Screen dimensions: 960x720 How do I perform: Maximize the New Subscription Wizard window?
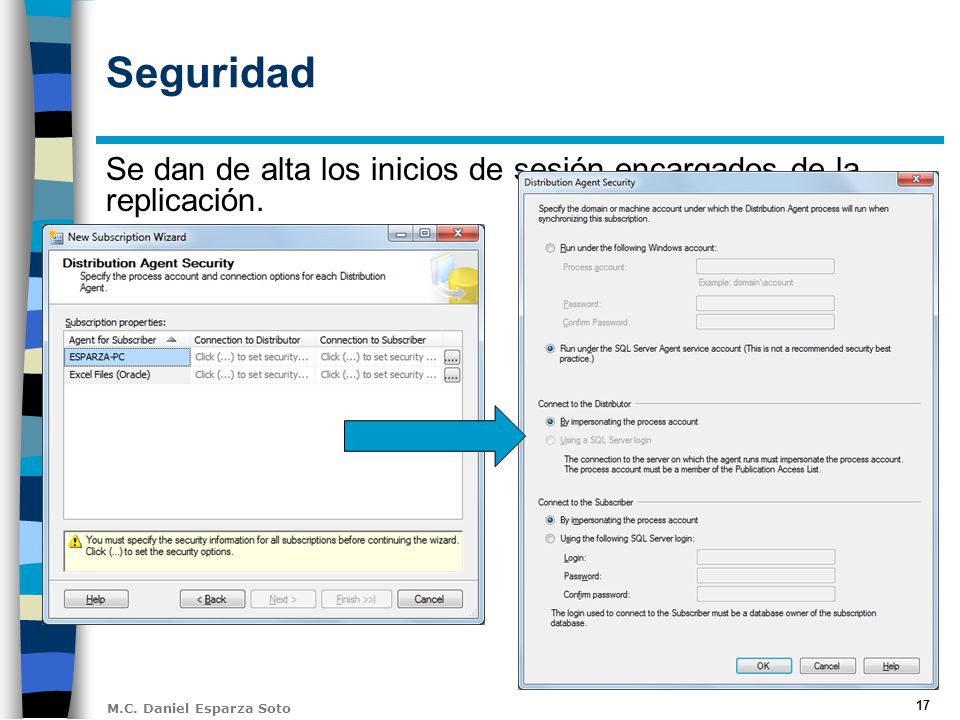coord(425,233)
